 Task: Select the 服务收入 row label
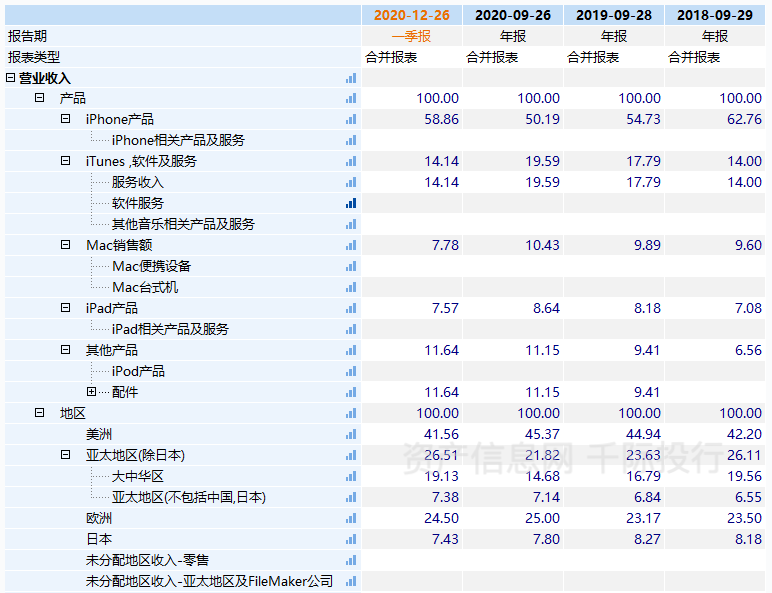tap(137, 182)
